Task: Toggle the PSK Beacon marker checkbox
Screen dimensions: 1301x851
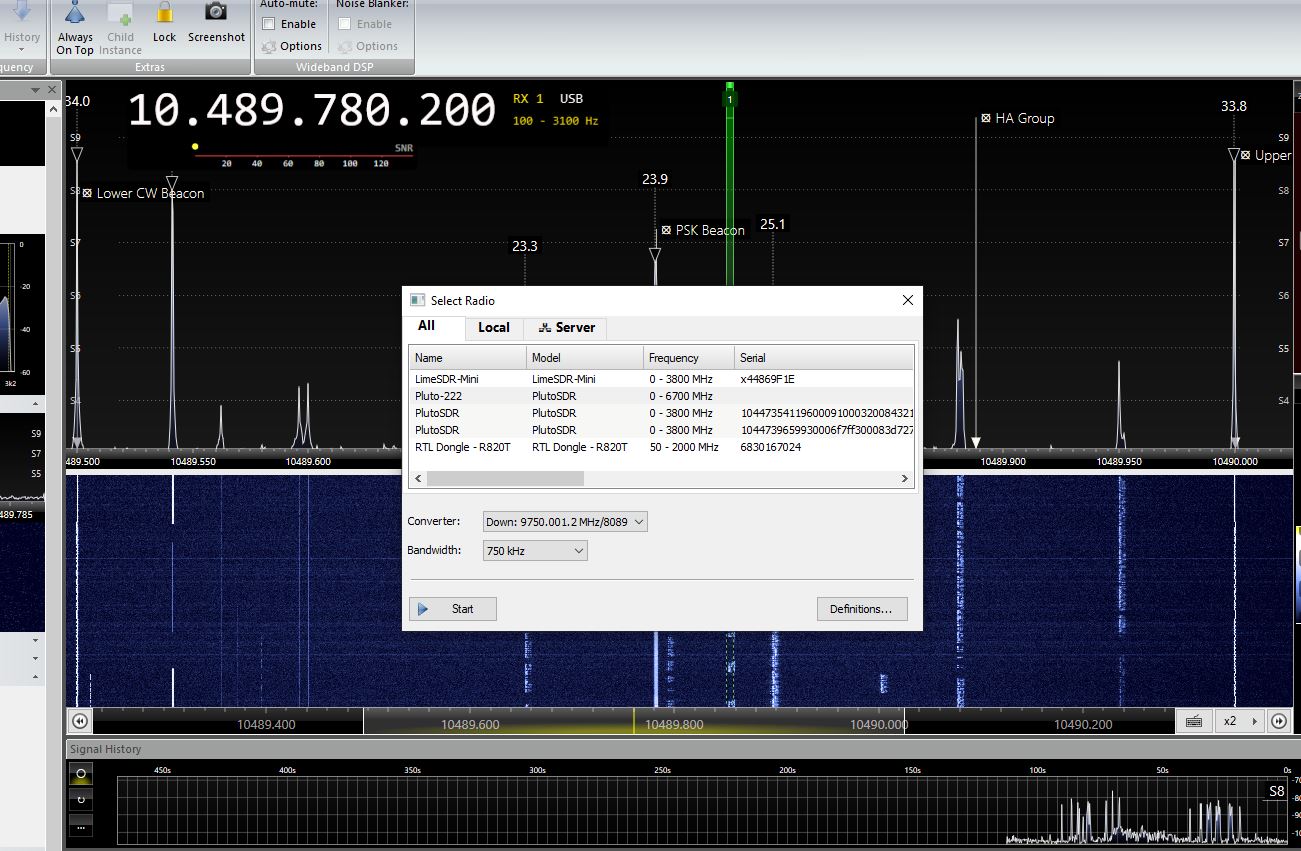Action: tap(666, 230)
